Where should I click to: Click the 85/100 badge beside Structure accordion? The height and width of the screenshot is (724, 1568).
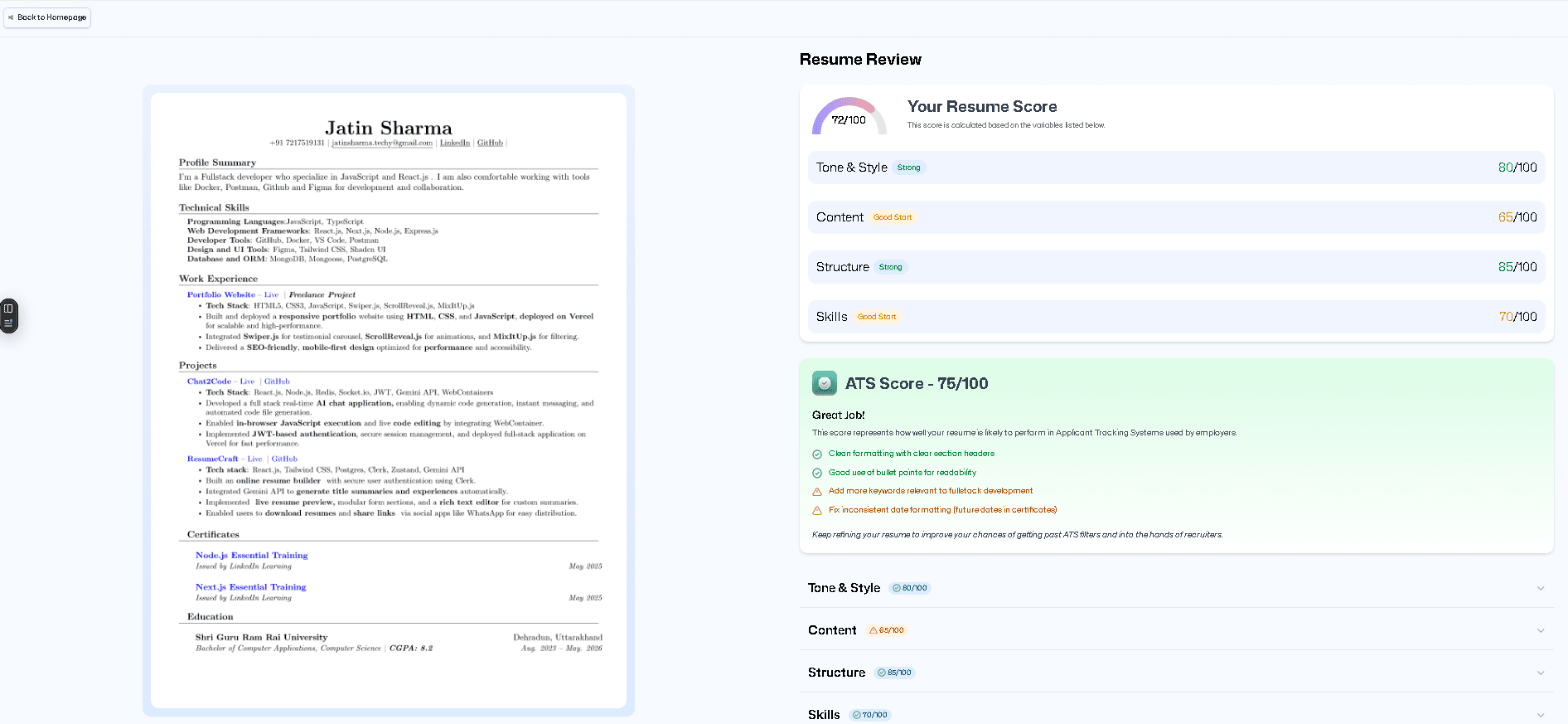tap(894, 673)
